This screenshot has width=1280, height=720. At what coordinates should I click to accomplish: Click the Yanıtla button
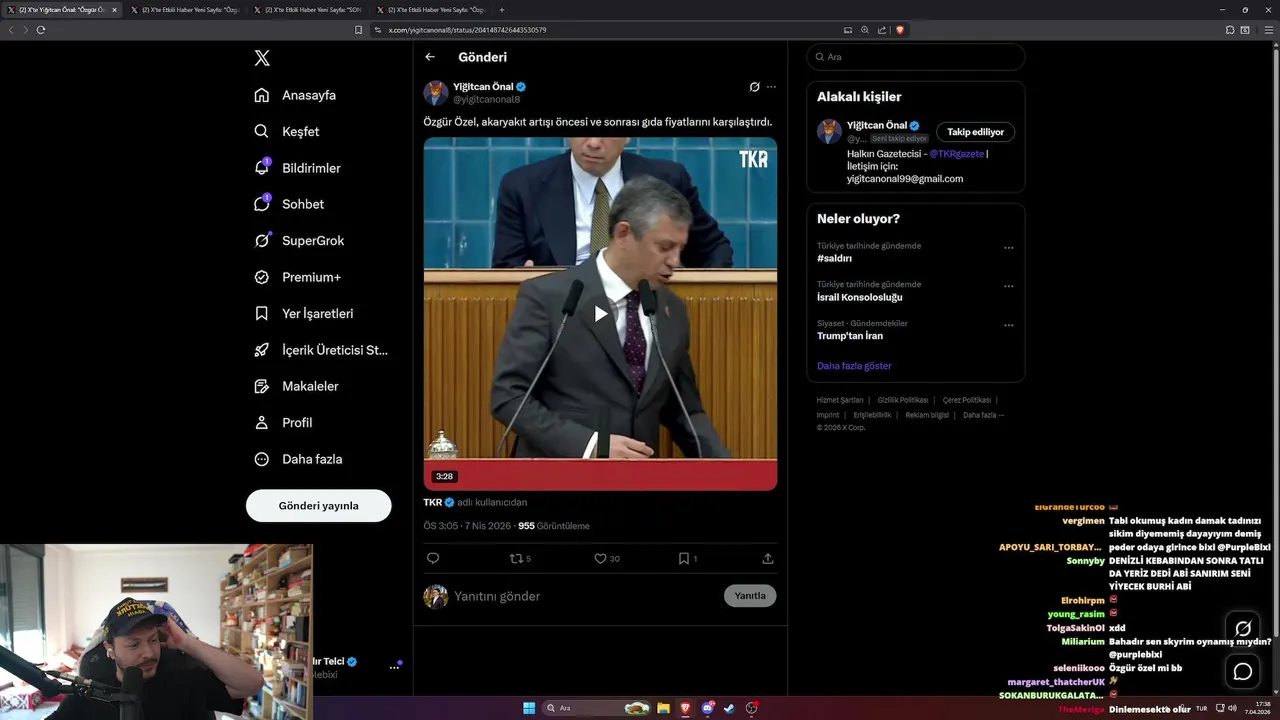pos(750,596)
